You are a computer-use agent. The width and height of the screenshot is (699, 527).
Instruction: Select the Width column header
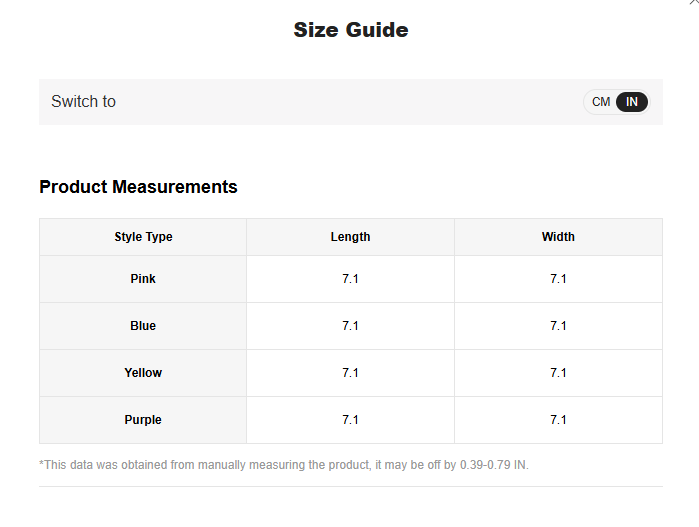(x=558, y=237)
